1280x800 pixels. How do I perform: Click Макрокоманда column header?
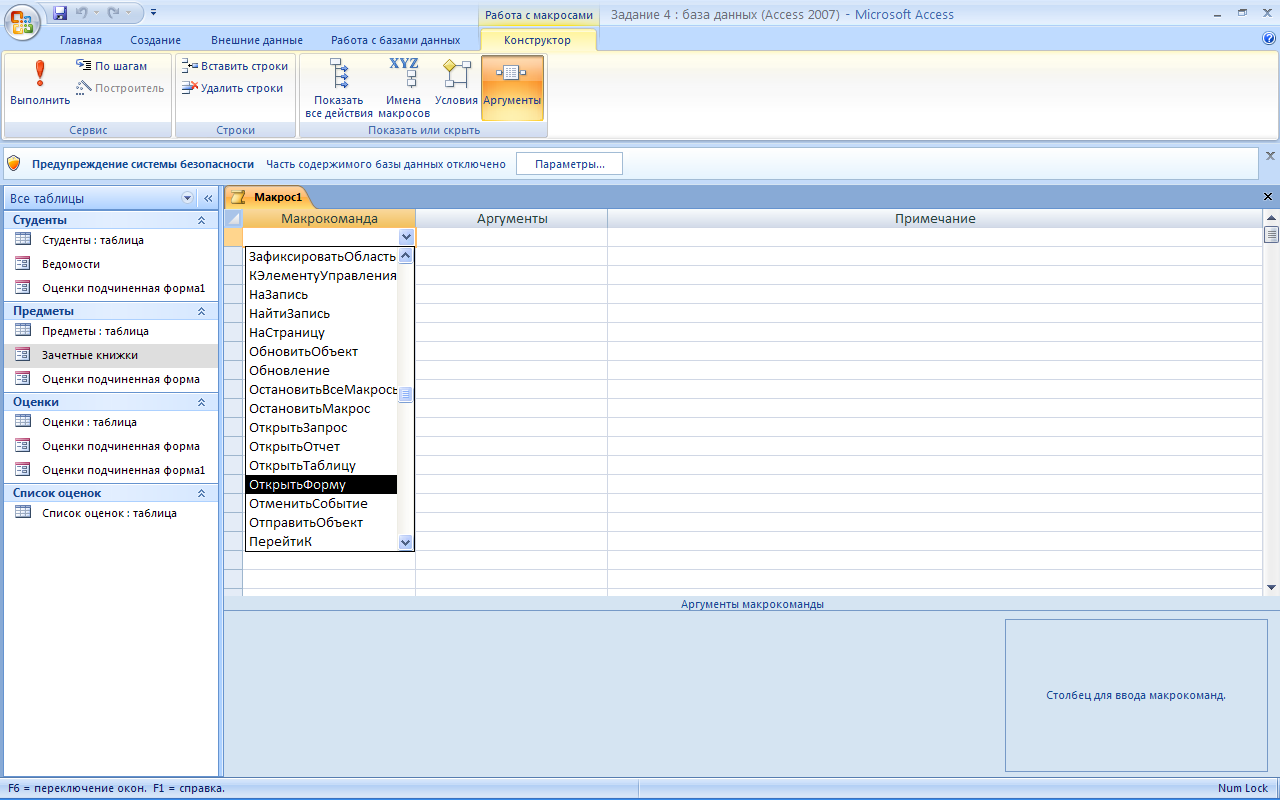tap(329, 219)
